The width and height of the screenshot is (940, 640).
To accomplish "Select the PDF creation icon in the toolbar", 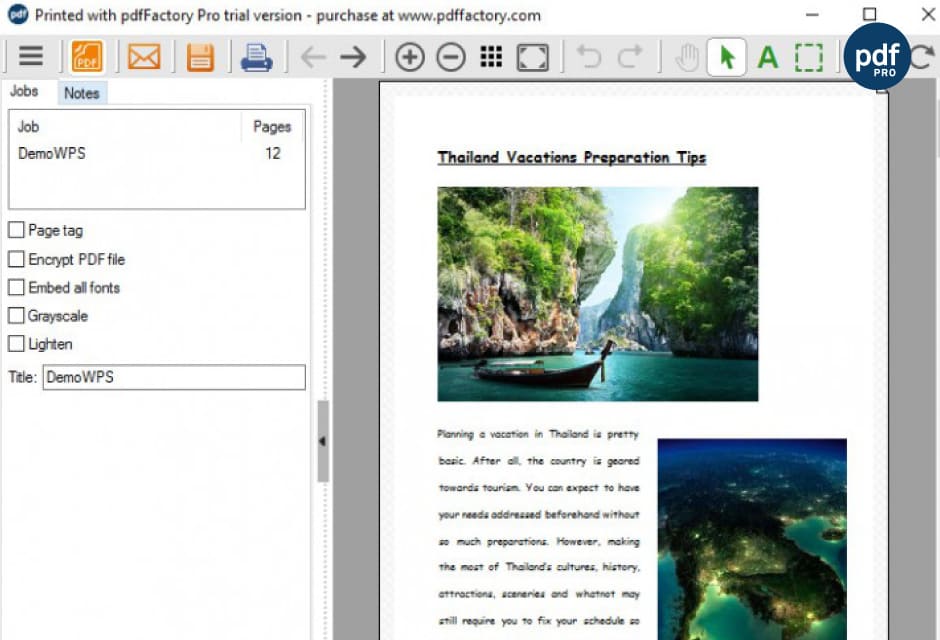I will tap(87, 57).
